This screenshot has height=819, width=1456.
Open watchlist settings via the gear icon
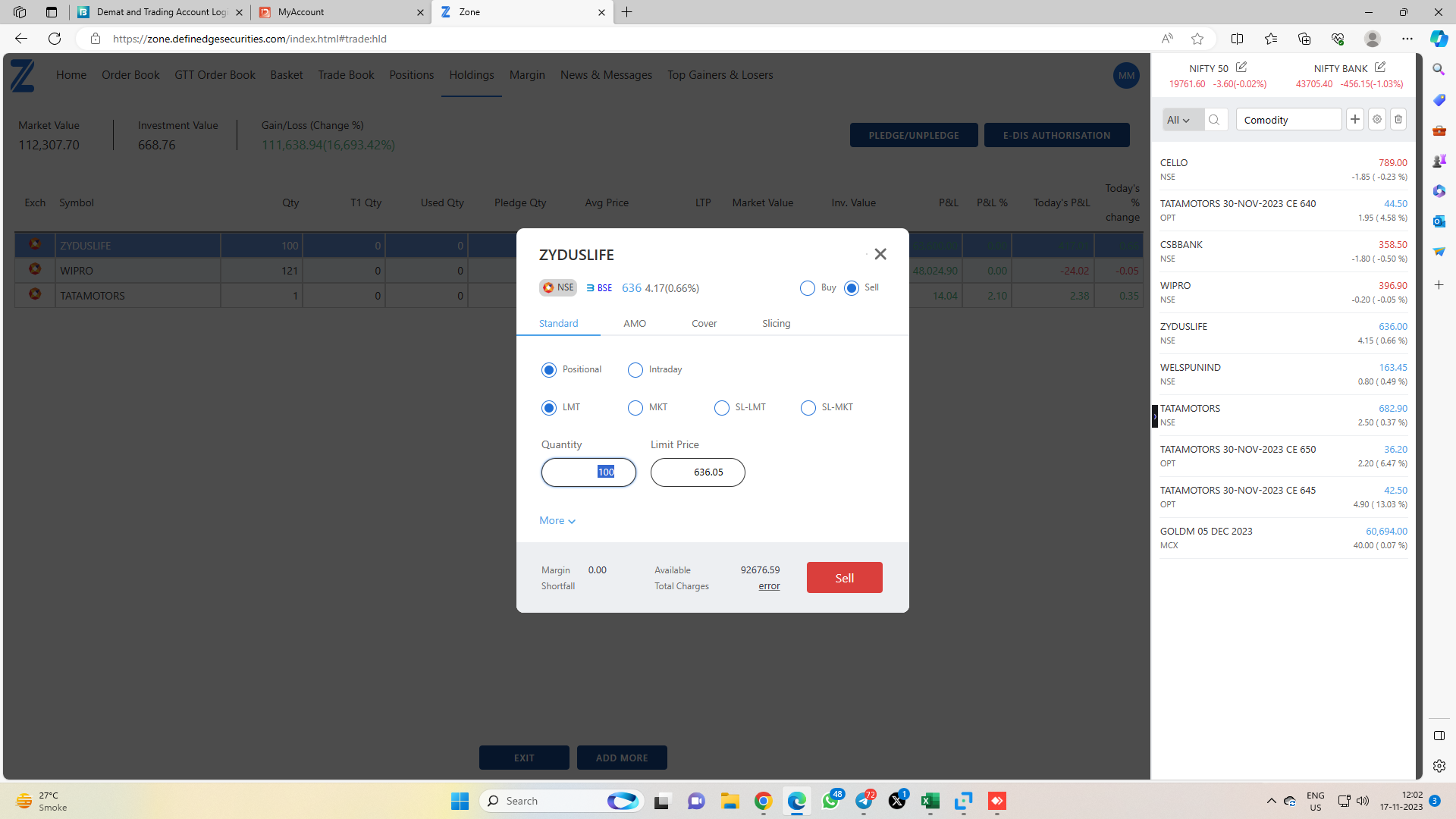point(1376,119)
